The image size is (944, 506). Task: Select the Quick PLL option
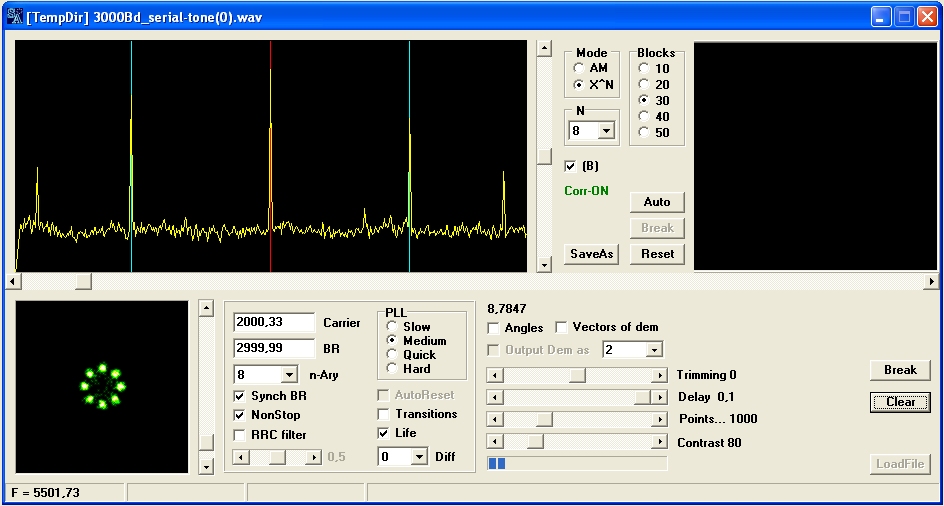pos(393,355)
